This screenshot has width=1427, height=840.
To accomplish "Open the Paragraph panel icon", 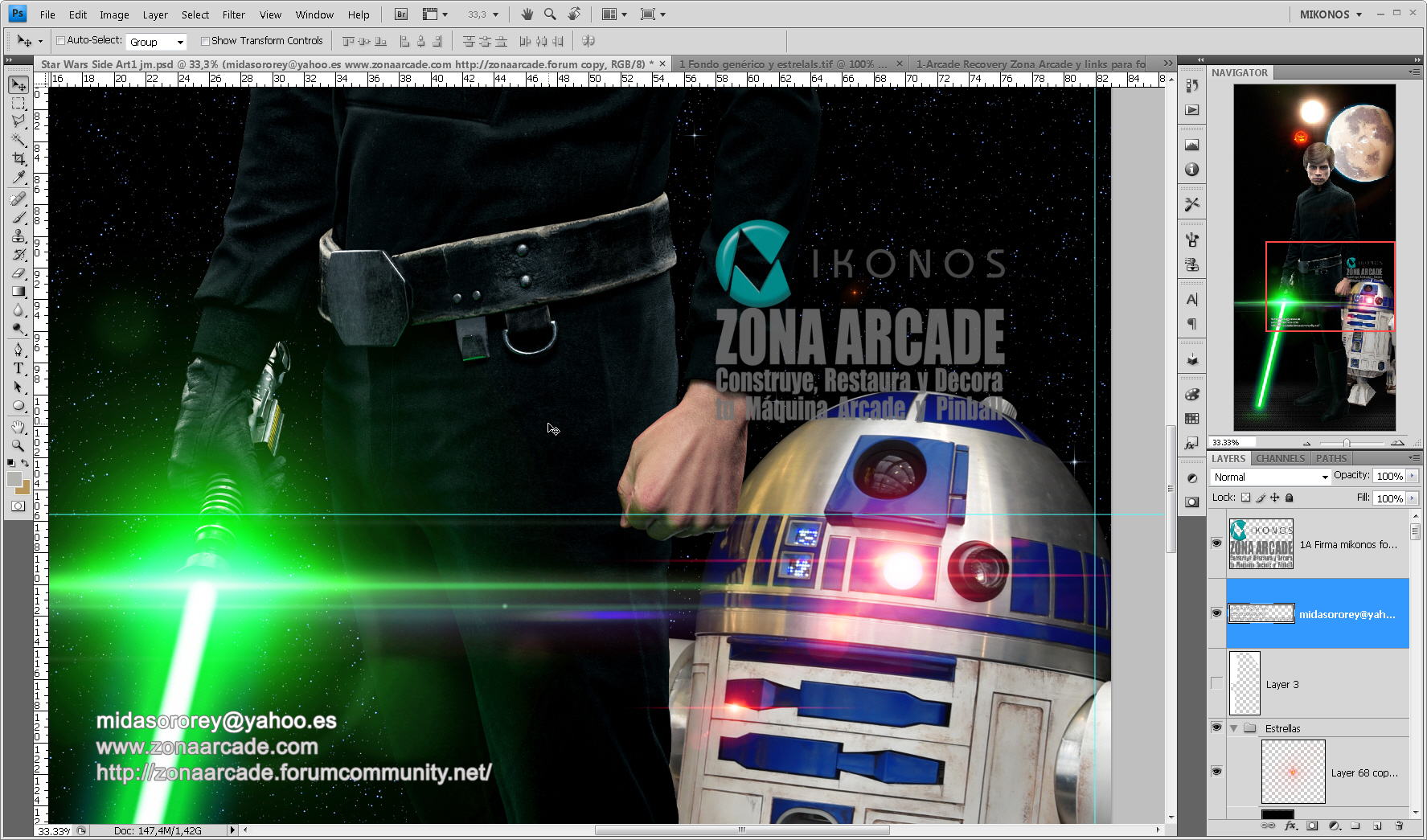I will (x=1192, y=324).
